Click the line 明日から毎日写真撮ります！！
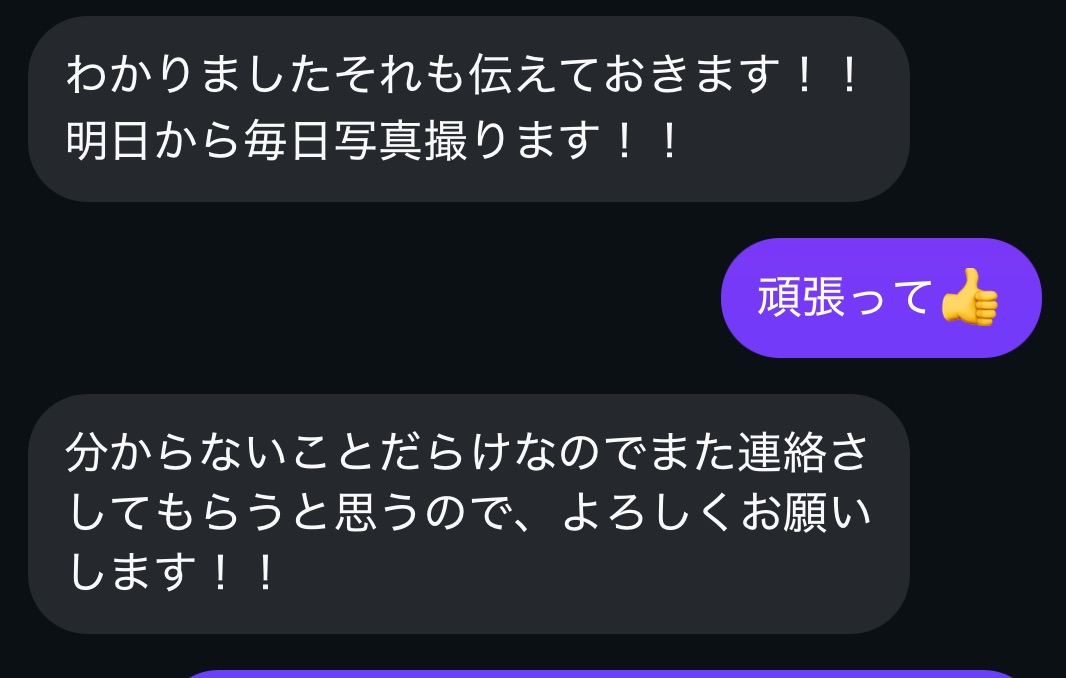 pos(373,140)
